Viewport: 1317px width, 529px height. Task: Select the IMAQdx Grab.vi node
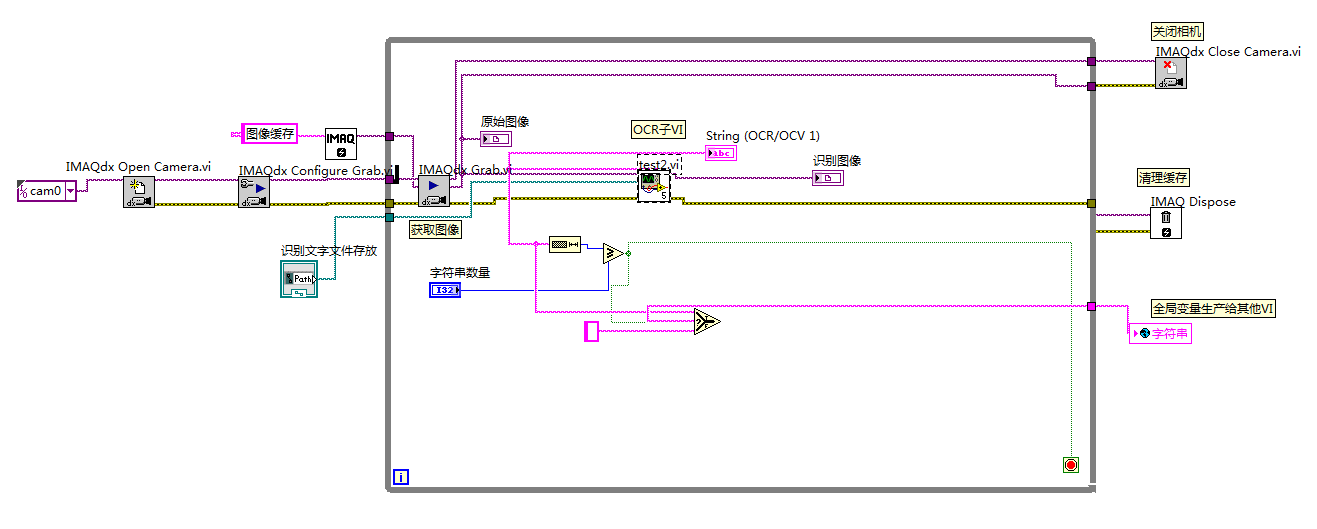434,191
